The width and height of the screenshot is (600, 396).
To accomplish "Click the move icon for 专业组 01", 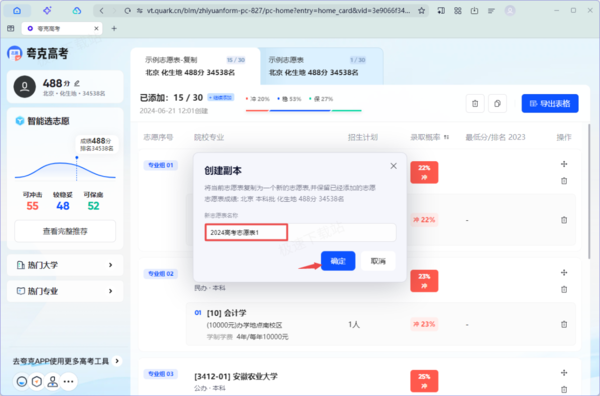I will [x=564, y=164].
